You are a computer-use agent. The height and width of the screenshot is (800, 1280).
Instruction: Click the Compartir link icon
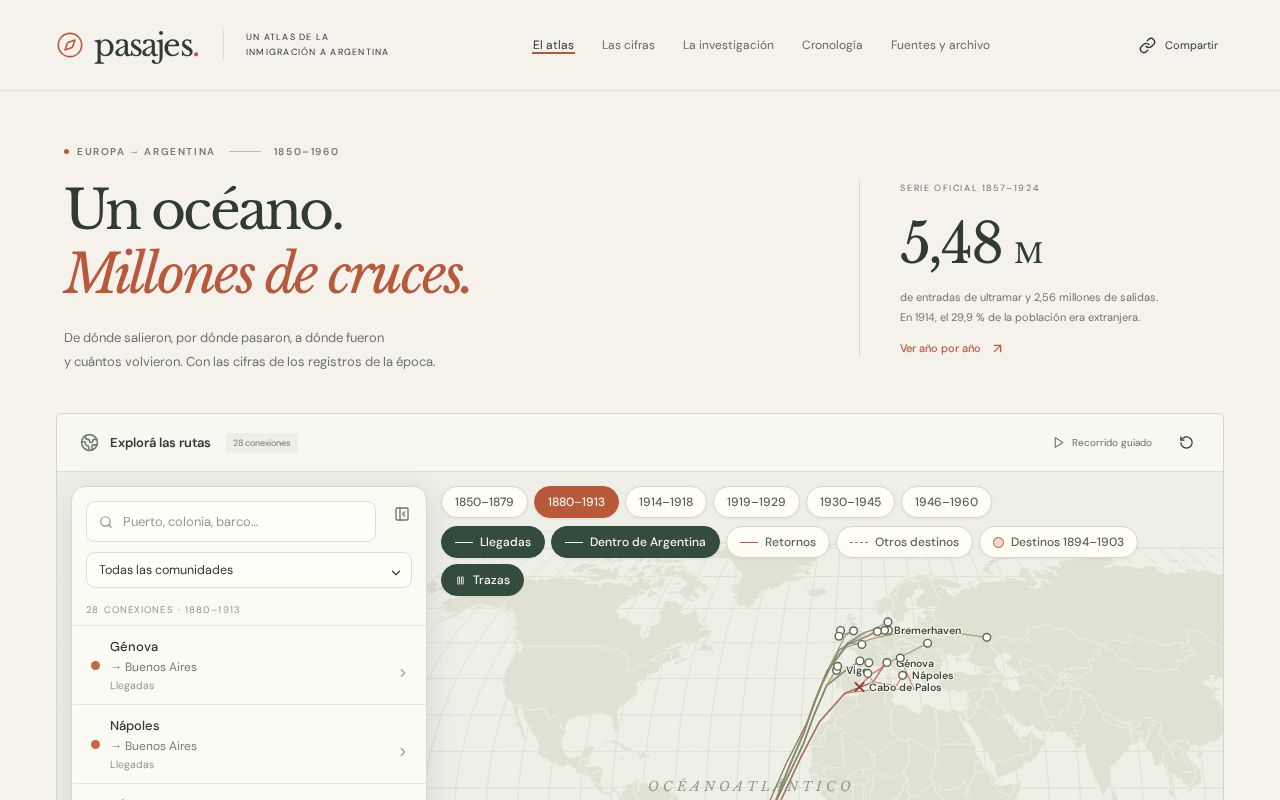[x=1147, y=45]
